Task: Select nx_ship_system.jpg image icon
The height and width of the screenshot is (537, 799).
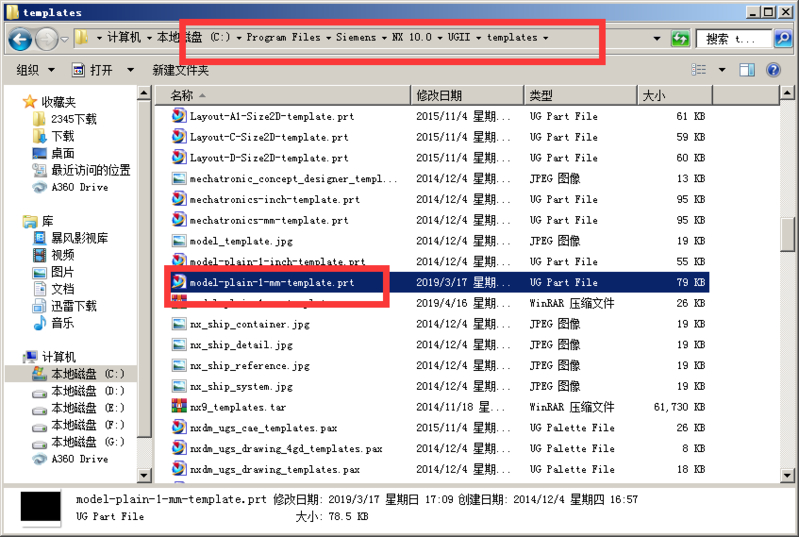Action: 179,386
